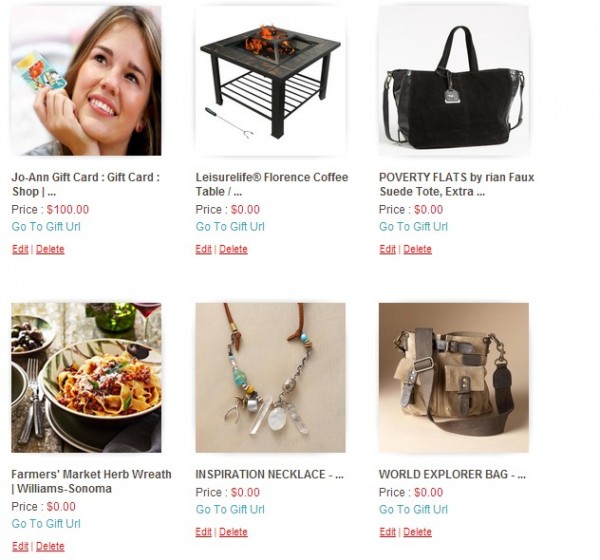Edit the World Explorer Bag item
Screen dimensions: 600x560
(x=388, y=532)
